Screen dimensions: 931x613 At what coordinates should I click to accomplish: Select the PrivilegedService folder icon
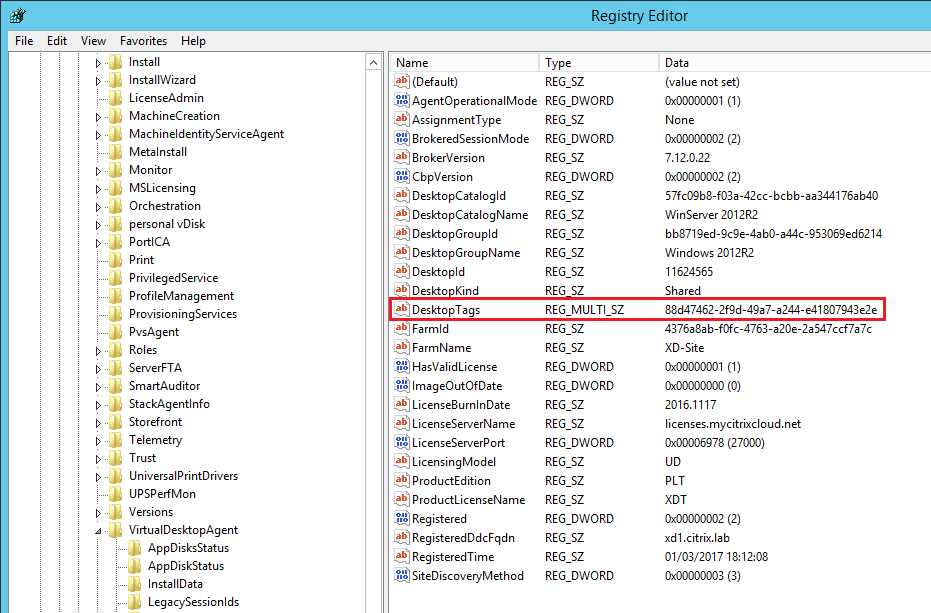[116, 278]
